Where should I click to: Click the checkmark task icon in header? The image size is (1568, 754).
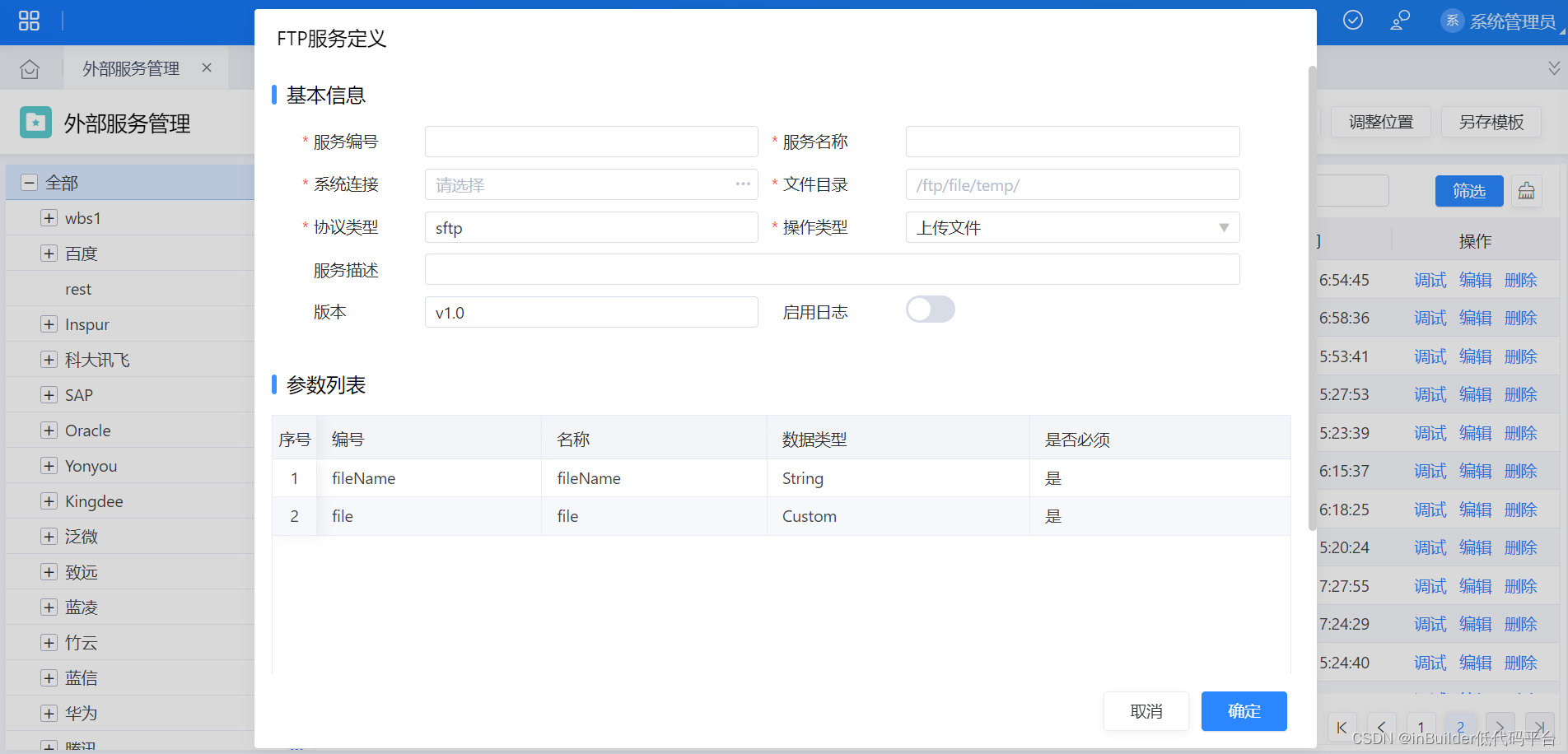point(1353,20)
